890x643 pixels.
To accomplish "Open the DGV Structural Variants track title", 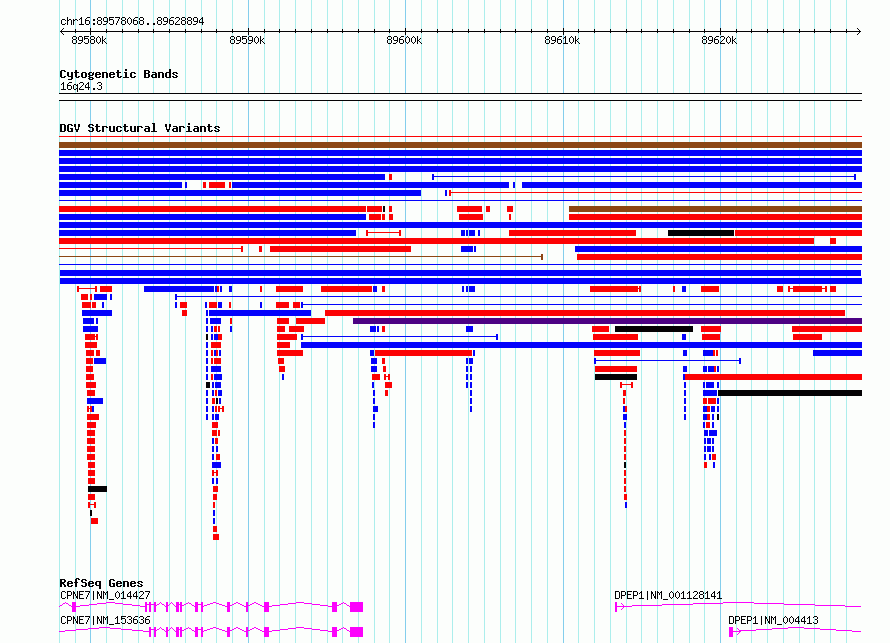I will click(140, 128).
